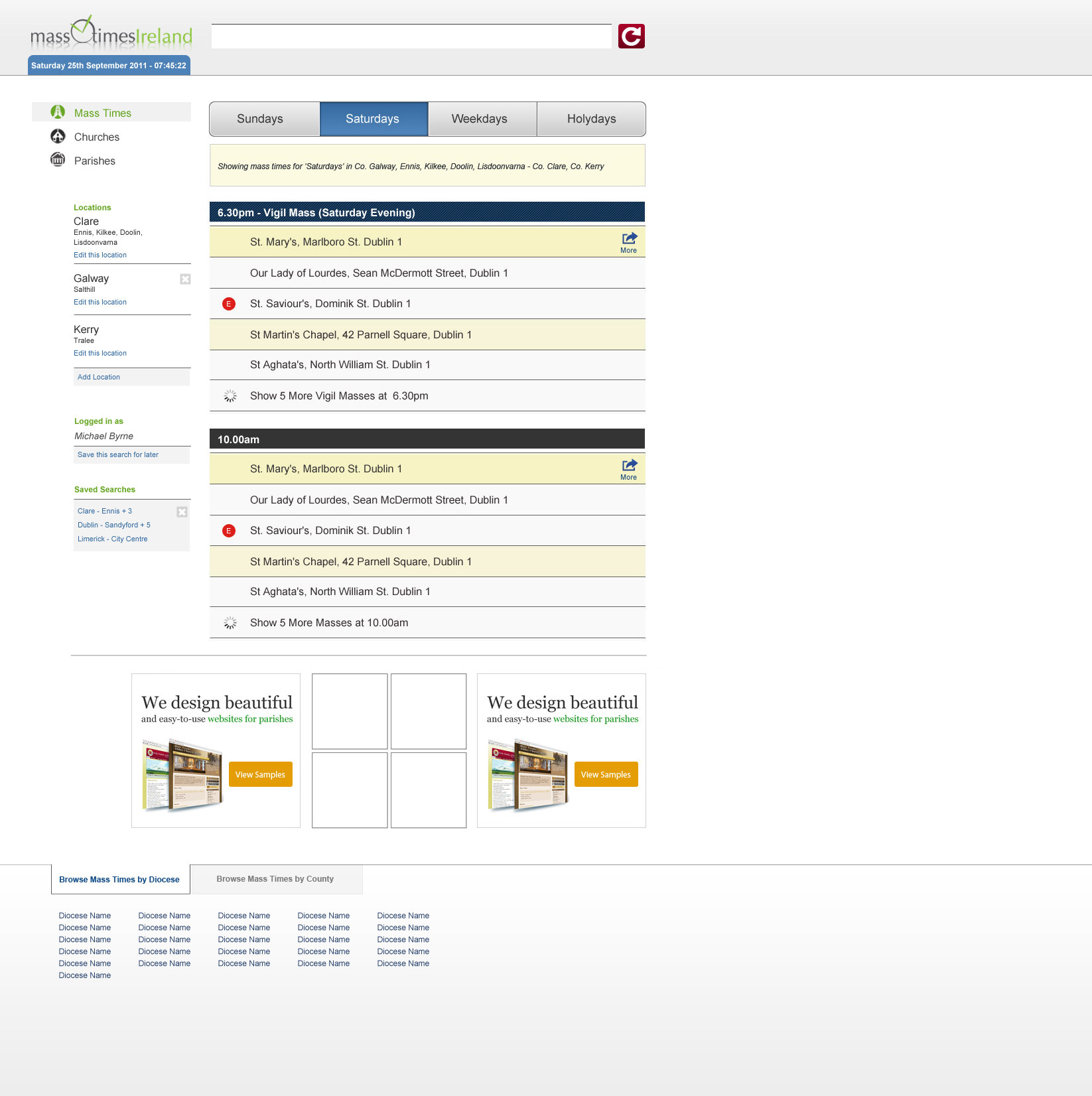Viewport: 1092px width, 1096px height.
Task: Click the red refresh search icon
Action: click(x=631, y=36)
